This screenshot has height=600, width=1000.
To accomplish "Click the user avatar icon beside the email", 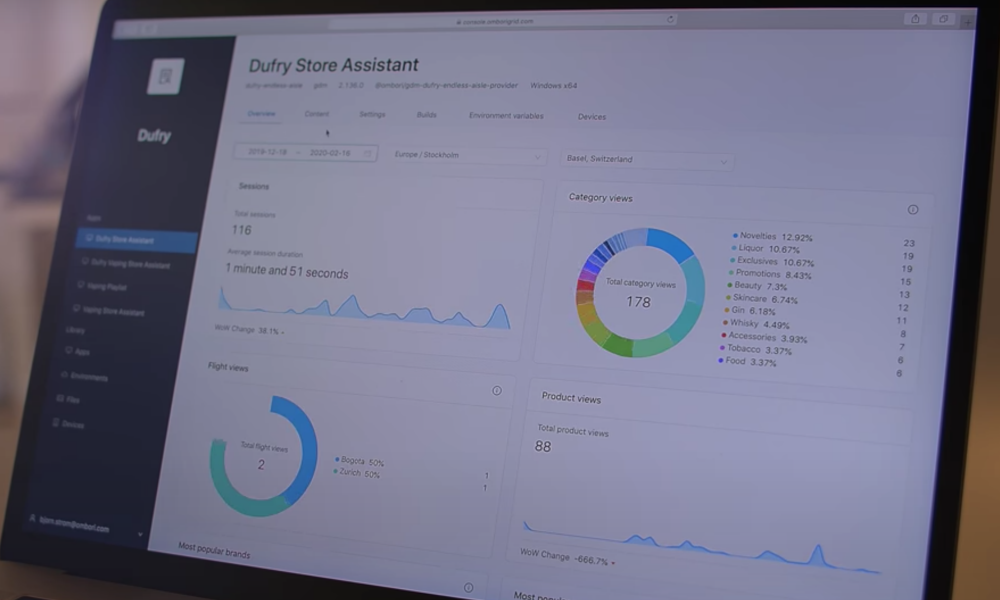I will (33, 518).
